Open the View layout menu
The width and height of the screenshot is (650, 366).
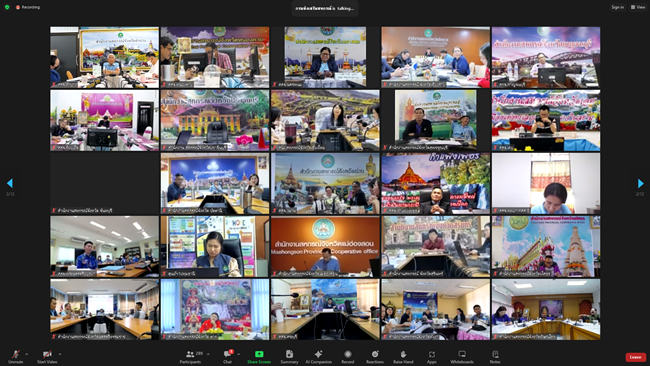[x=638, y=7]
